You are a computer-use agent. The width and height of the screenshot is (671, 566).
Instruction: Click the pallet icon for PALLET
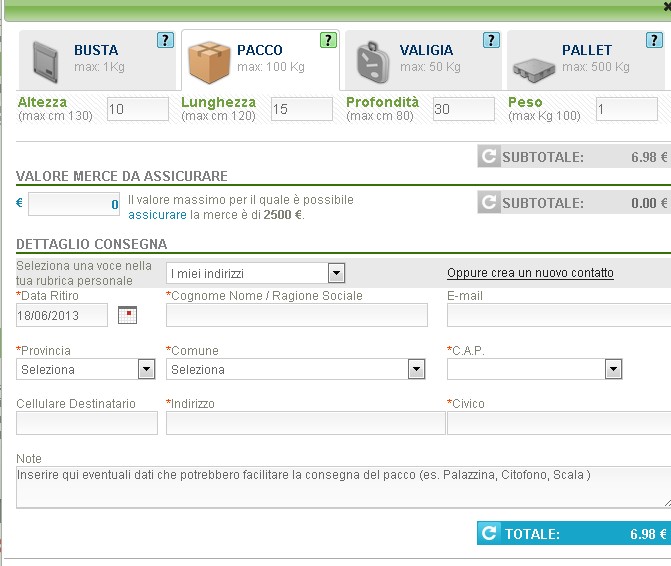[x=534, y=71]
